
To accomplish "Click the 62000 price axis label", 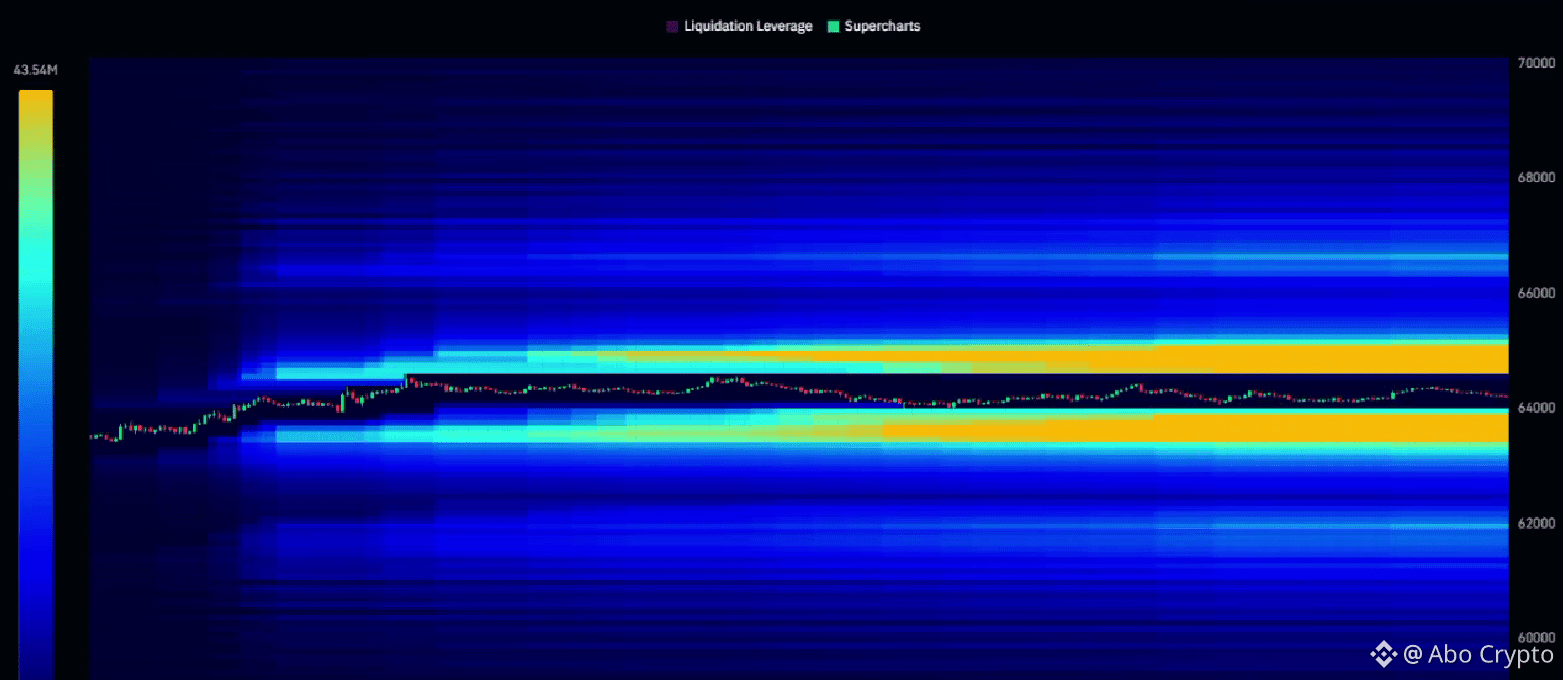I will tap(1535, 523).
